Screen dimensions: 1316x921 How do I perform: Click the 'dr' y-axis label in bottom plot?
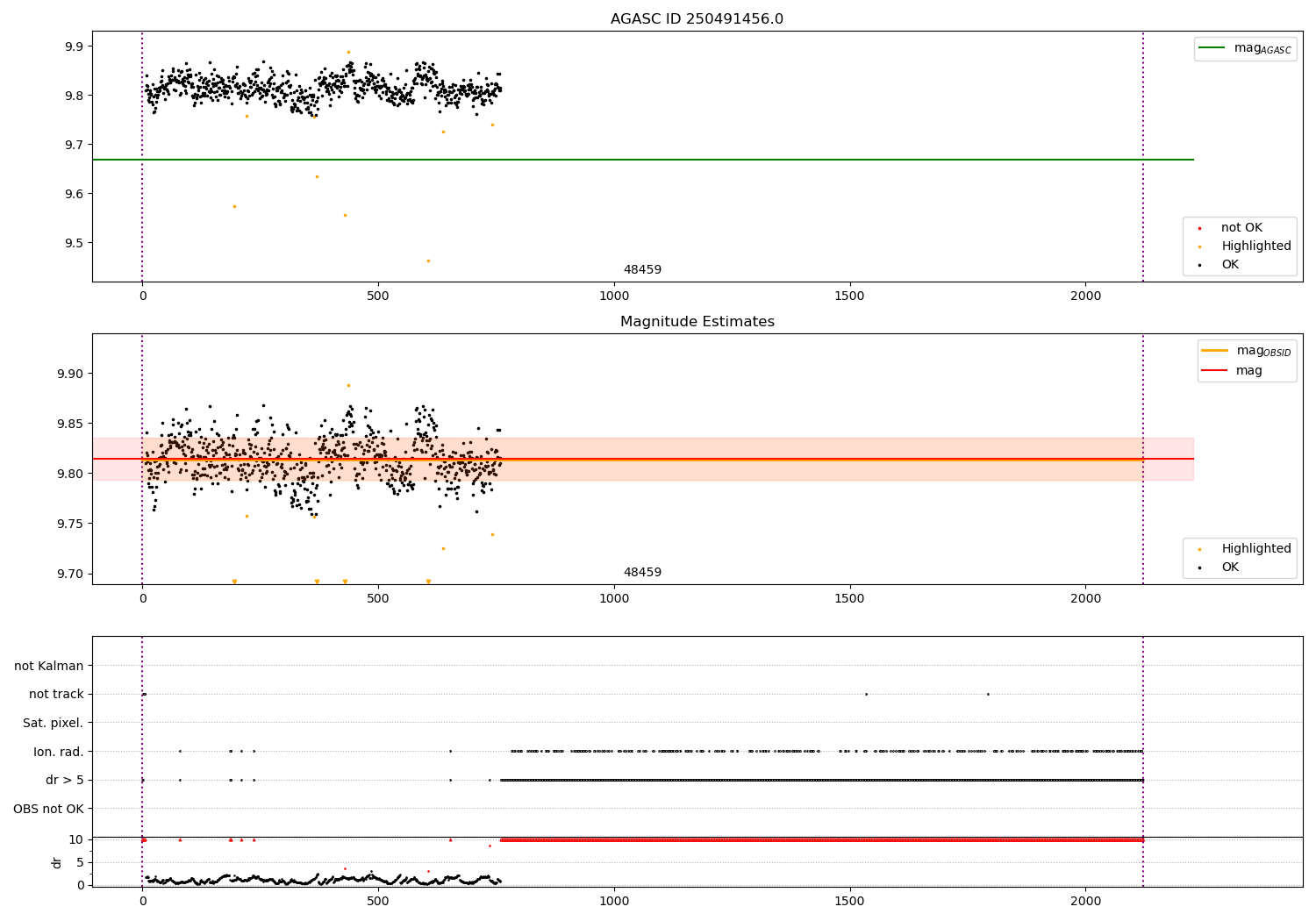[57, 862]
